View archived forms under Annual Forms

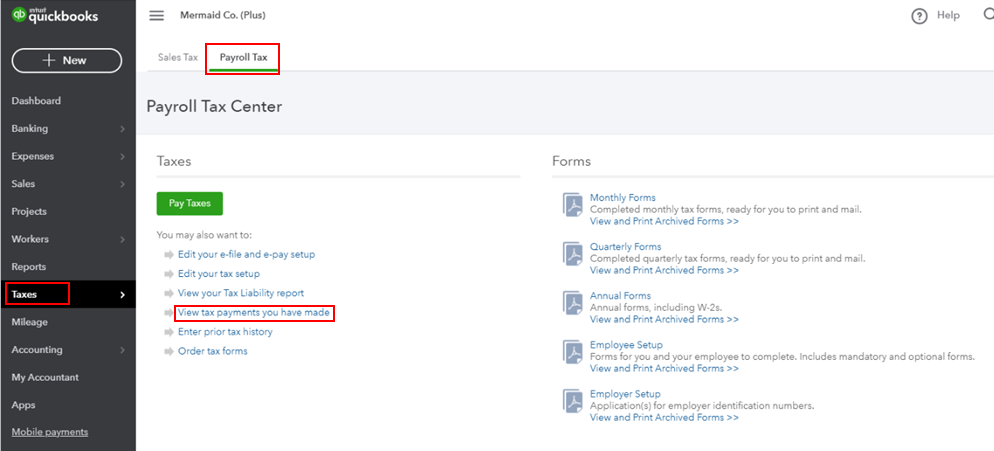(x=664, y=319)
